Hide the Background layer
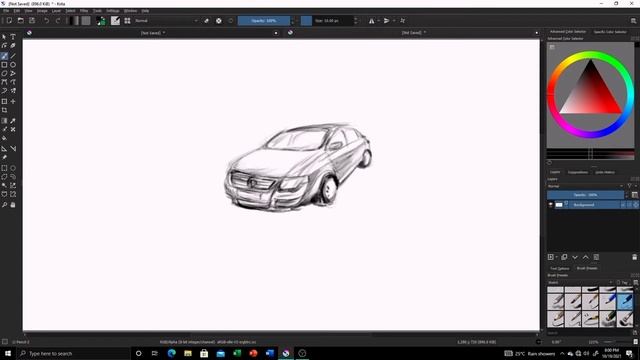This screenshot has height=360, width=640. (551, 205)
